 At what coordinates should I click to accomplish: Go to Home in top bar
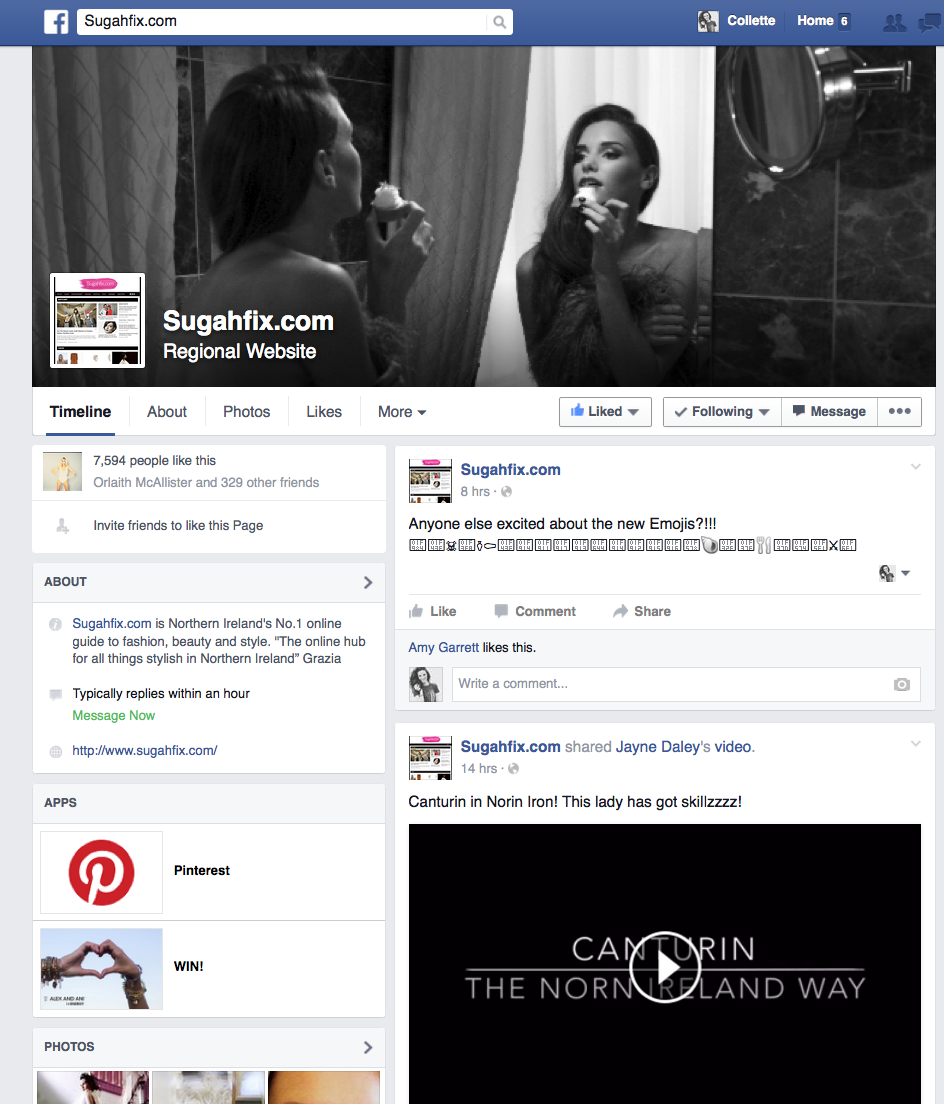tap(815, 21)
